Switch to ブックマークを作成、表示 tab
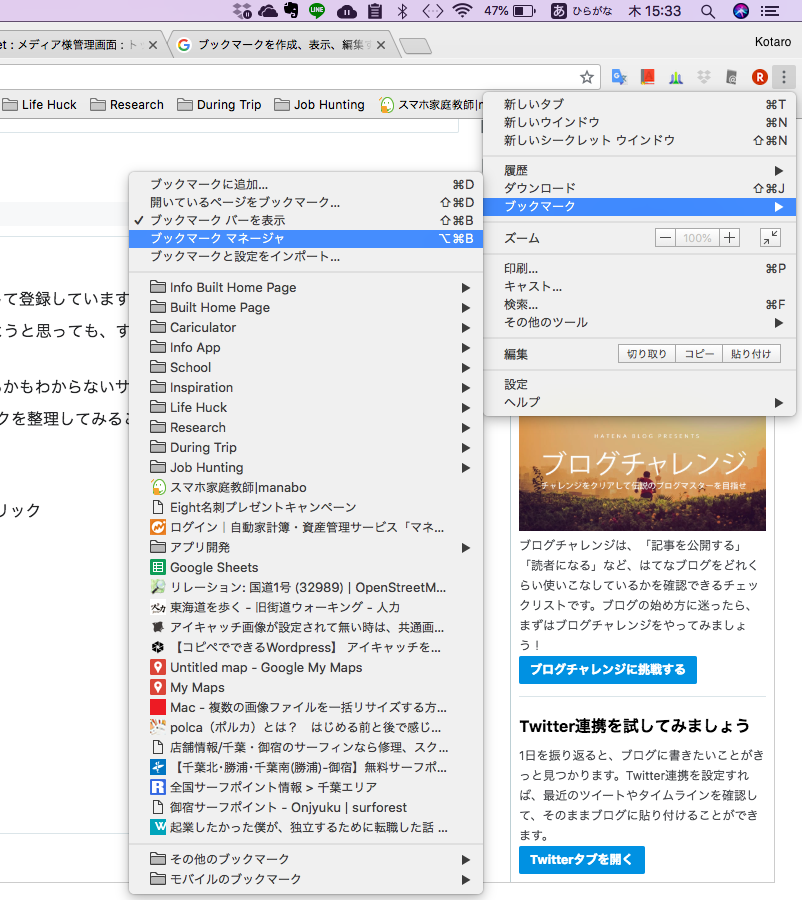 click(x=282, y=45)
